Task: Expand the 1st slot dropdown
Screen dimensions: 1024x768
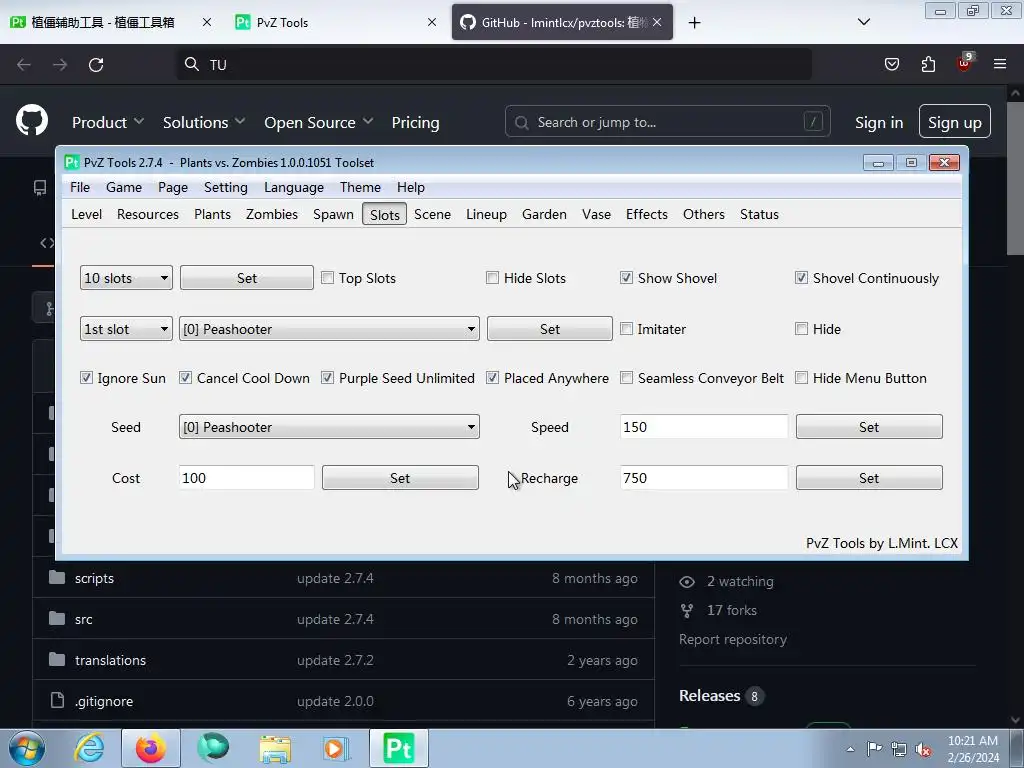Action: (x=126, y=328)
